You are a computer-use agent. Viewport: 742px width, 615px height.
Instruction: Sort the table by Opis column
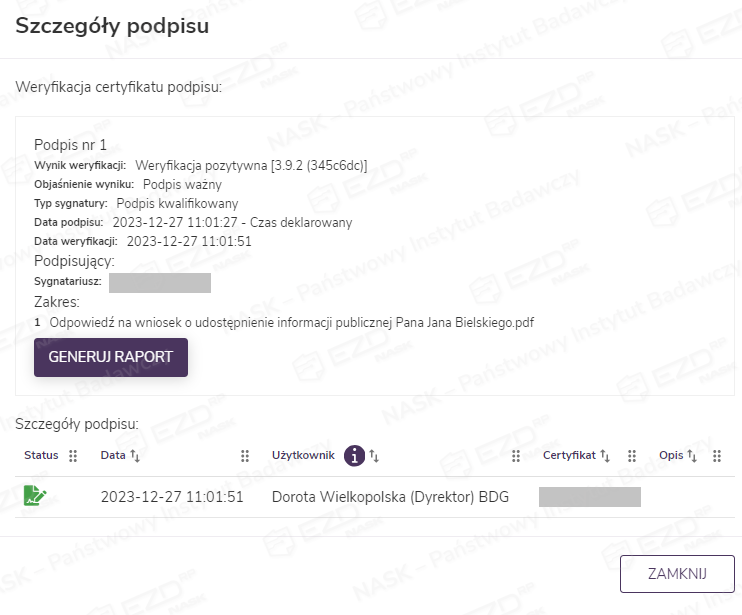point(691,456)
